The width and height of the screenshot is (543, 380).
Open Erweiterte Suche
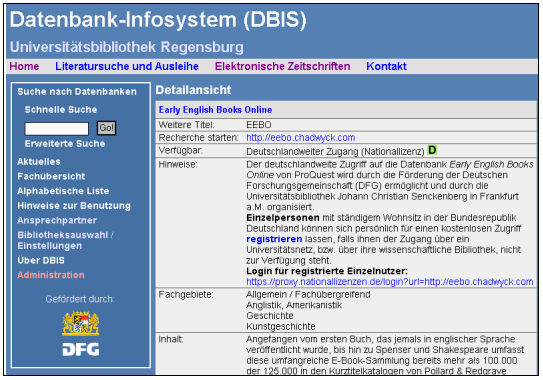pyautogui.click(x=65, y=144)
